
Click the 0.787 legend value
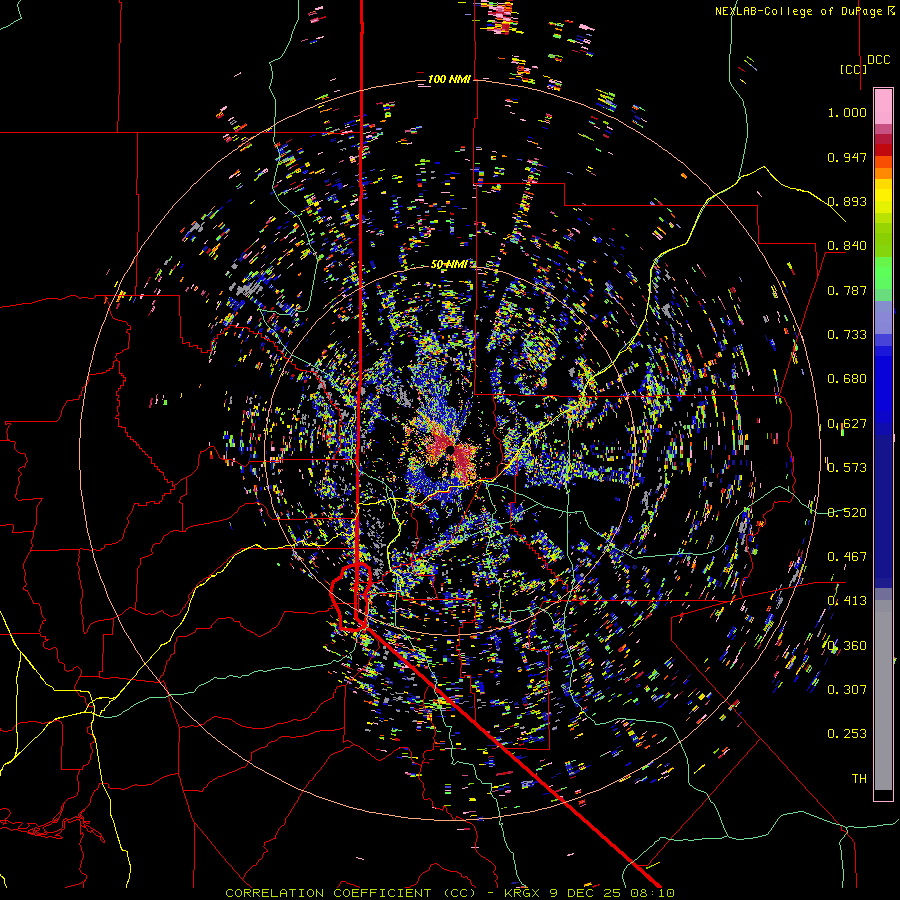point(847,290)
